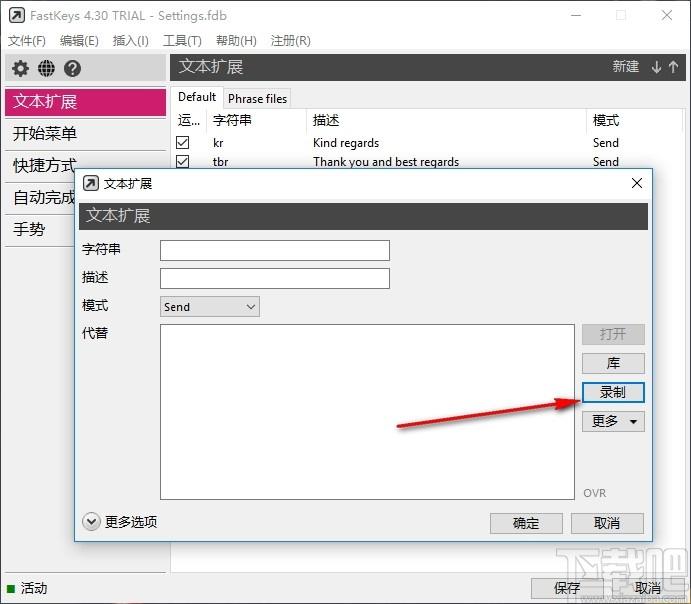Select 手势 in the sidebar
This screenshot has height=604, width=691.
40,230
